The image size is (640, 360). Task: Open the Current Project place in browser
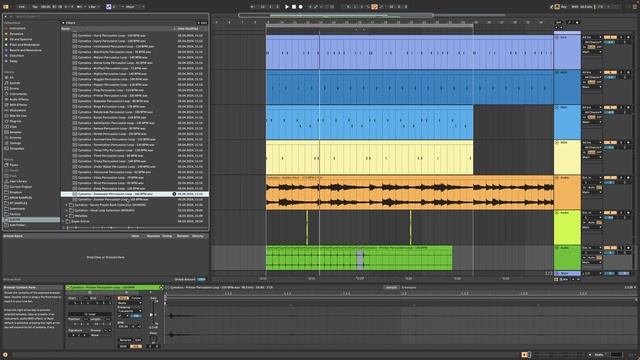[20, 187]
